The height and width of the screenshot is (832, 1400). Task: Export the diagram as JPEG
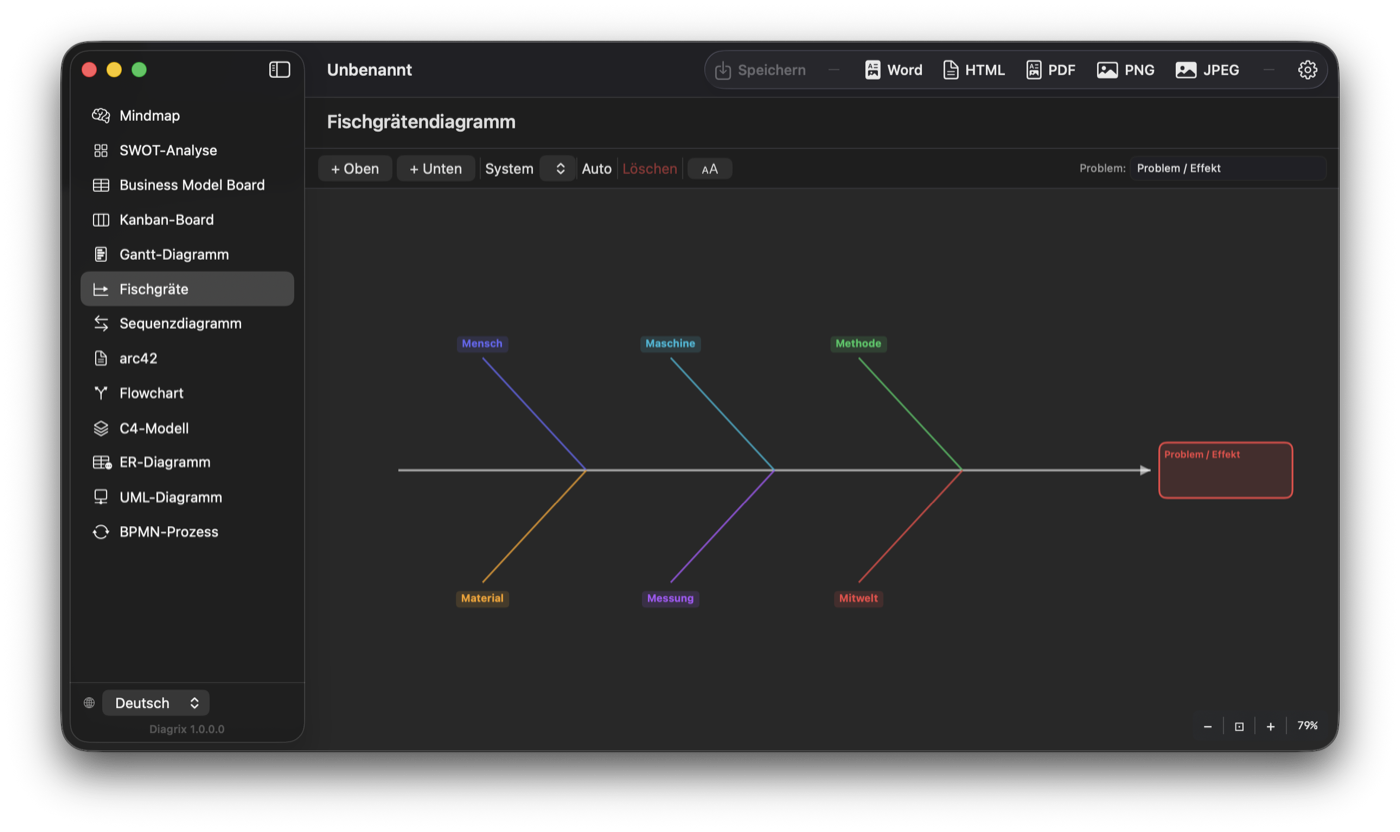pyautogui.click(x=1208, y=70)
